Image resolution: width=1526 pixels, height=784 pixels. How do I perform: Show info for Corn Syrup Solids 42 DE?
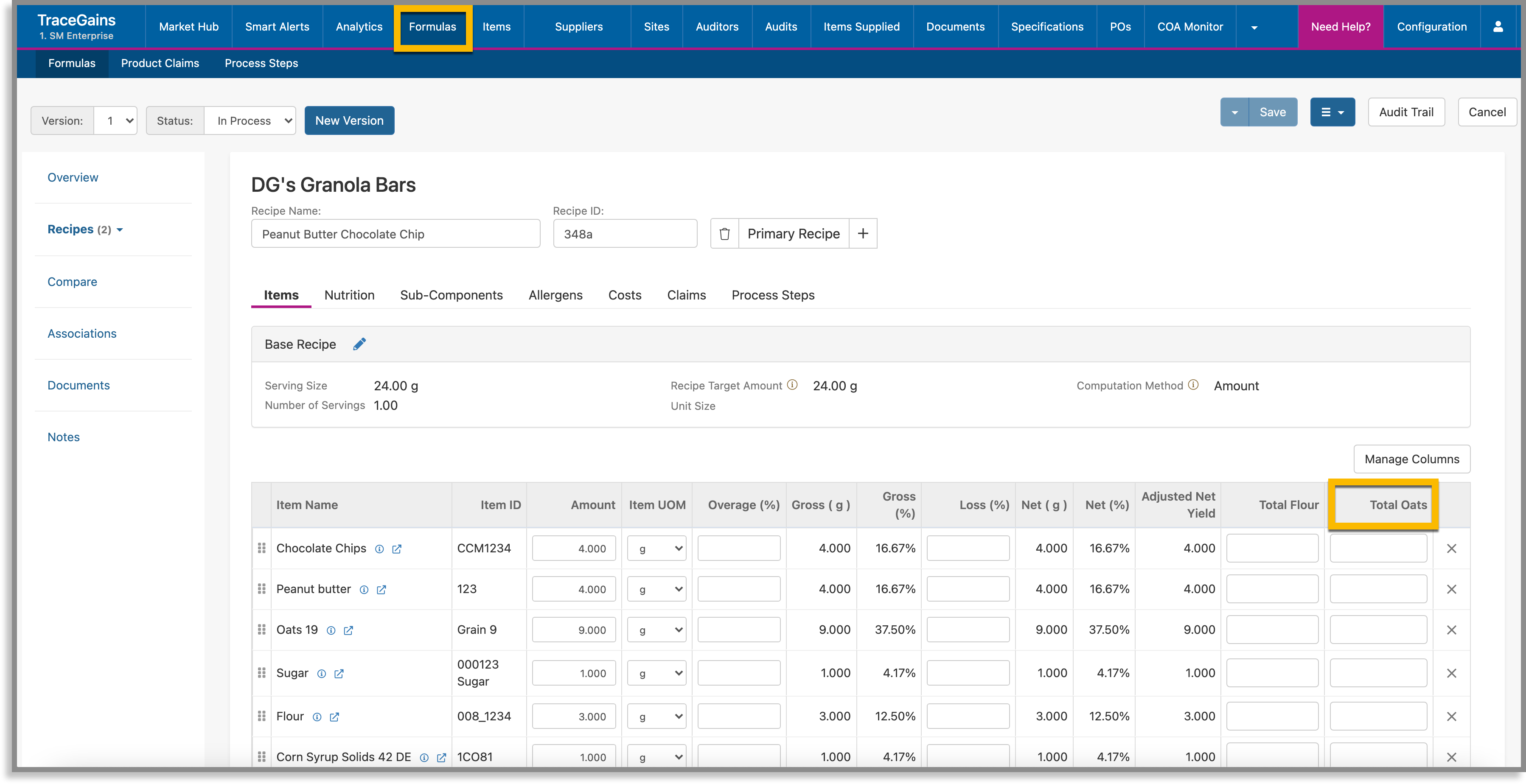coord(424,758)
